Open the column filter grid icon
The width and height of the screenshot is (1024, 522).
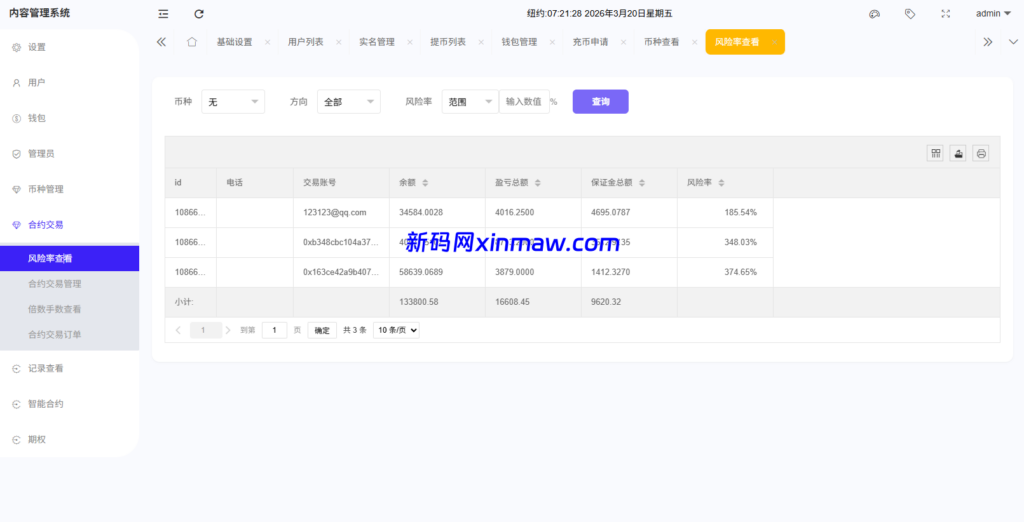click(x=935, y=154)
